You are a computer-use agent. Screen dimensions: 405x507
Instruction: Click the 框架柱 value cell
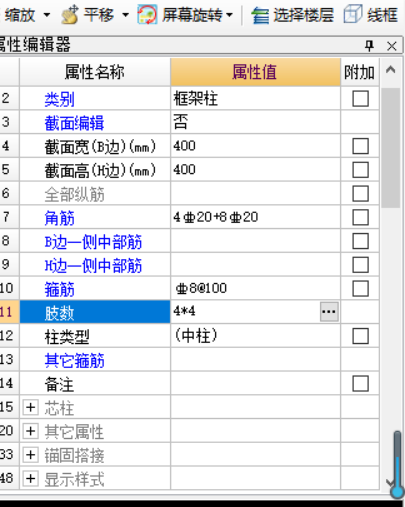pos(255,99)
